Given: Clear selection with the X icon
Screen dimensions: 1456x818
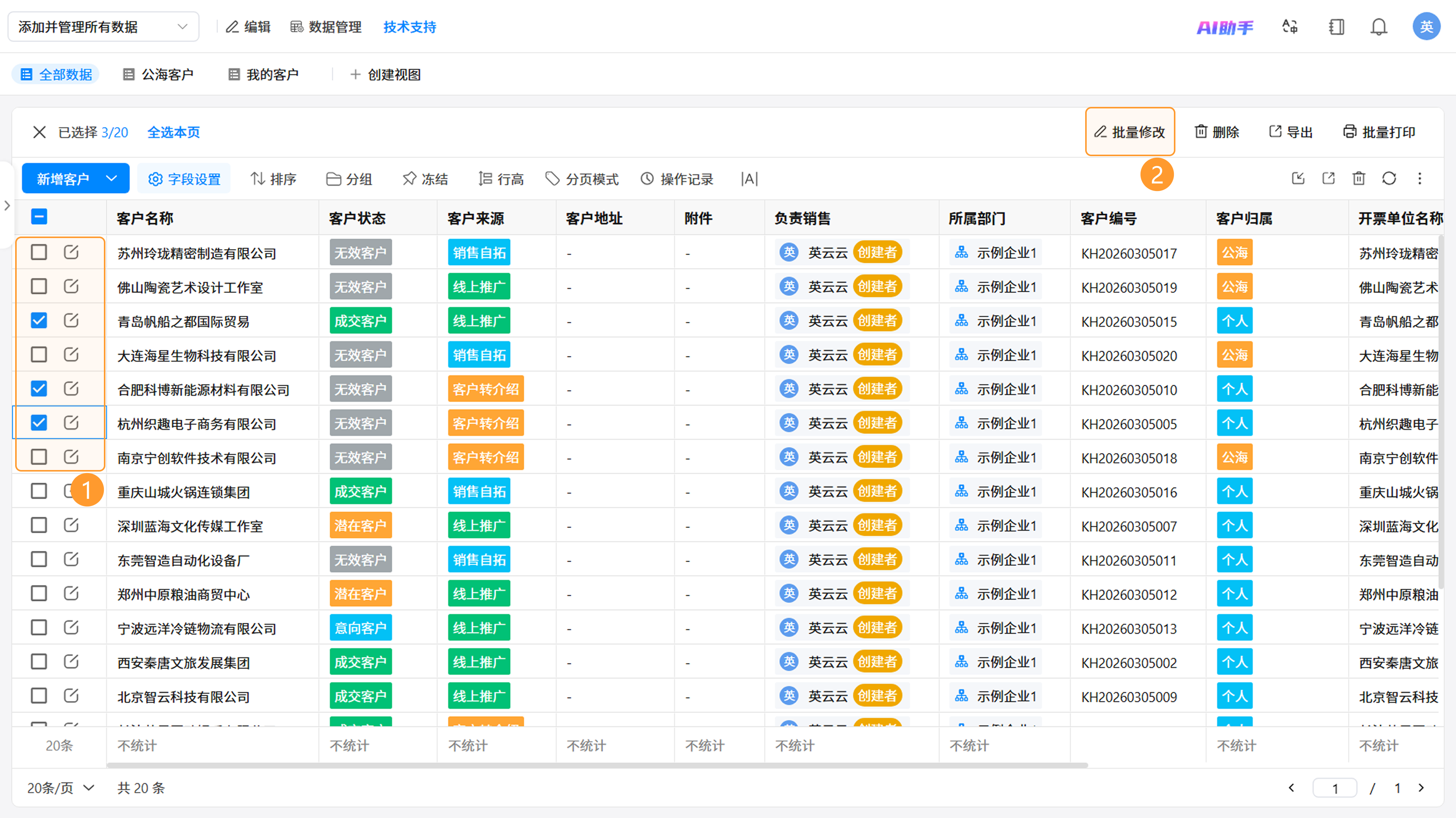Looking at the screenshot, I should [x=39, y=132].
